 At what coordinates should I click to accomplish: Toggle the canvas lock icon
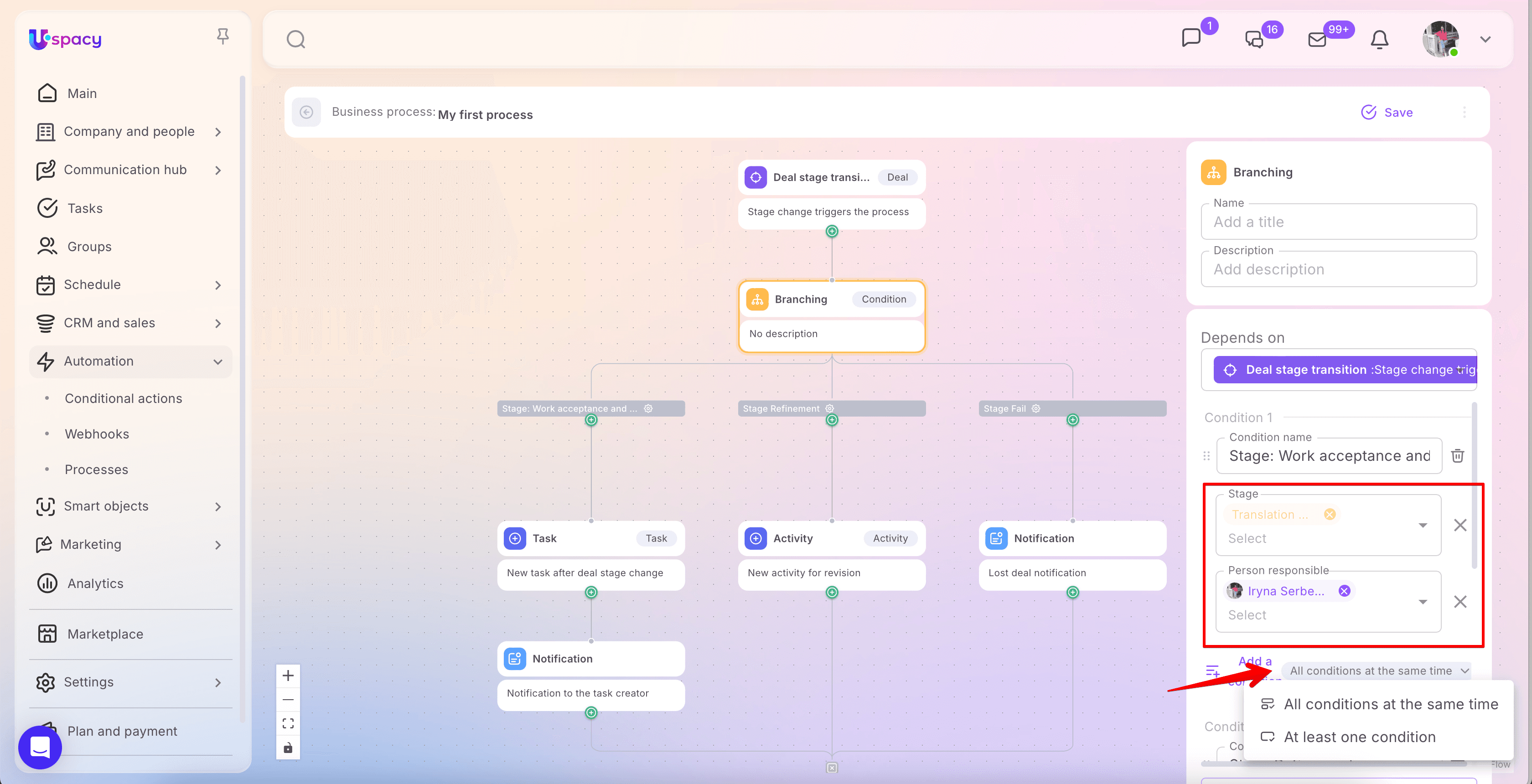pyautogui.click(x=288, y=748)
